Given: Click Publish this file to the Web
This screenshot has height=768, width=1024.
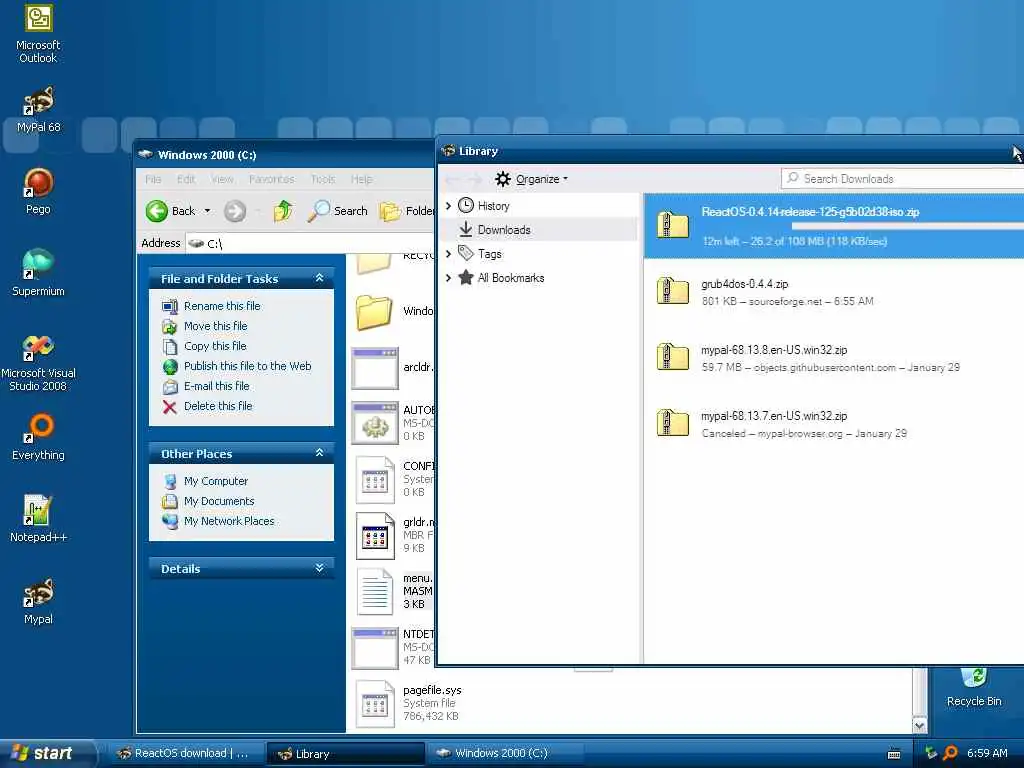Looking at the screenshot, I should 248,366.
